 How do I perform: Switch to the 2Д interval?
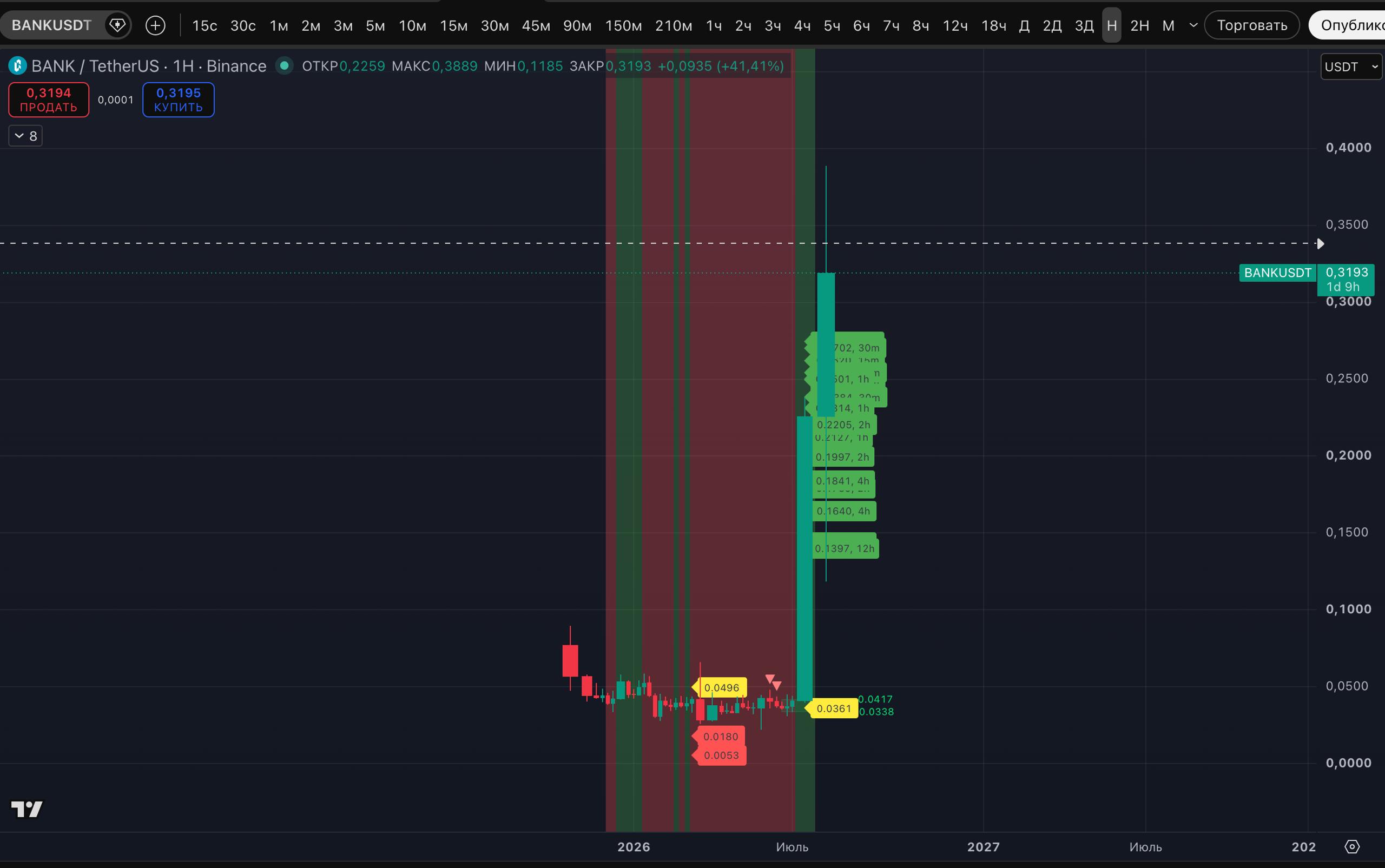[1052, 26]
